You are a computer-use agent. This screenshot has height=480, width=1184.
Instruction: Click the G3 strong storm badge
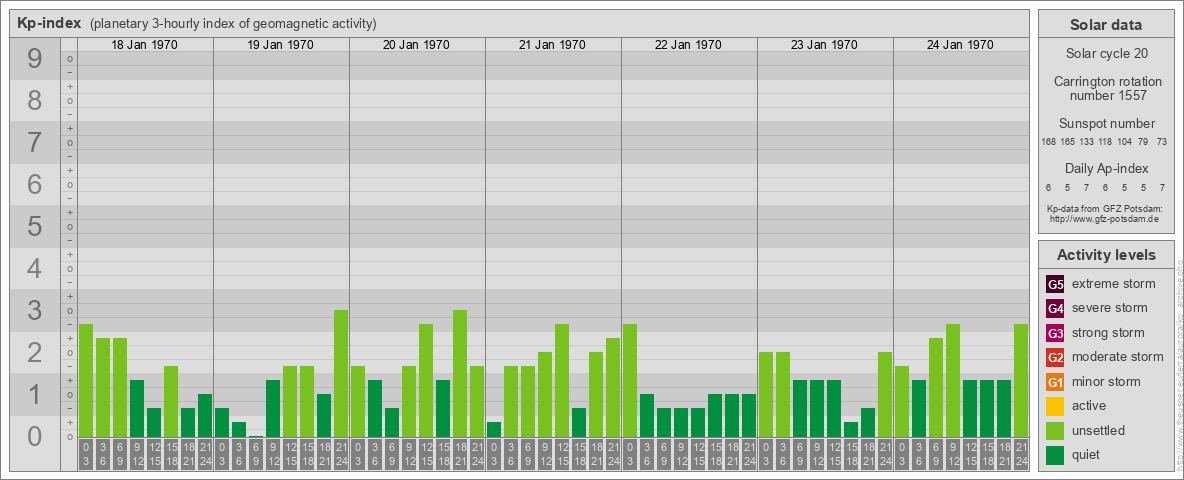[x=1055, y=333]
